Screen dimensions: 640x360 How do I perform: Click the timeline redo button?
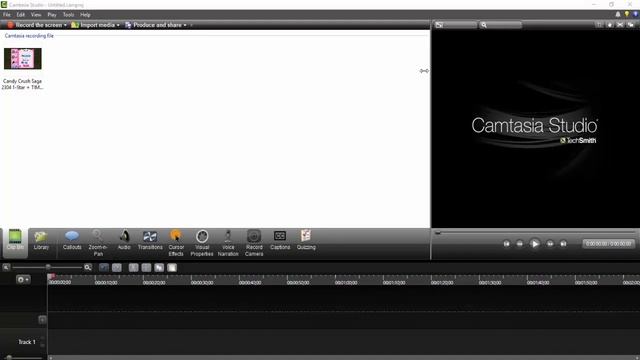tap(117, 268)
